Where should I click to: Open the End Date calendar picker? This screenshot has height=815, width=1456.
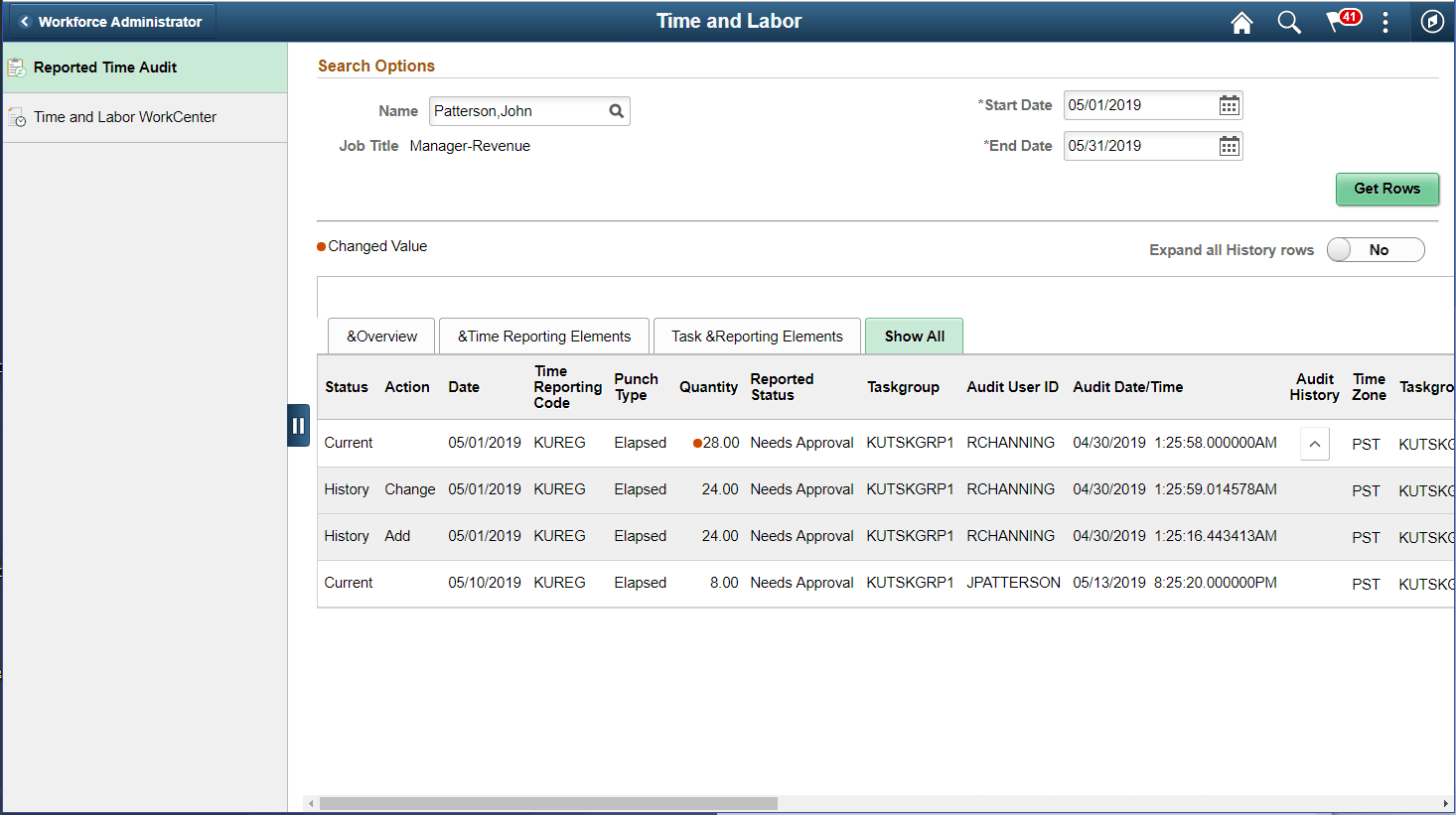(x=1228, y=146)
